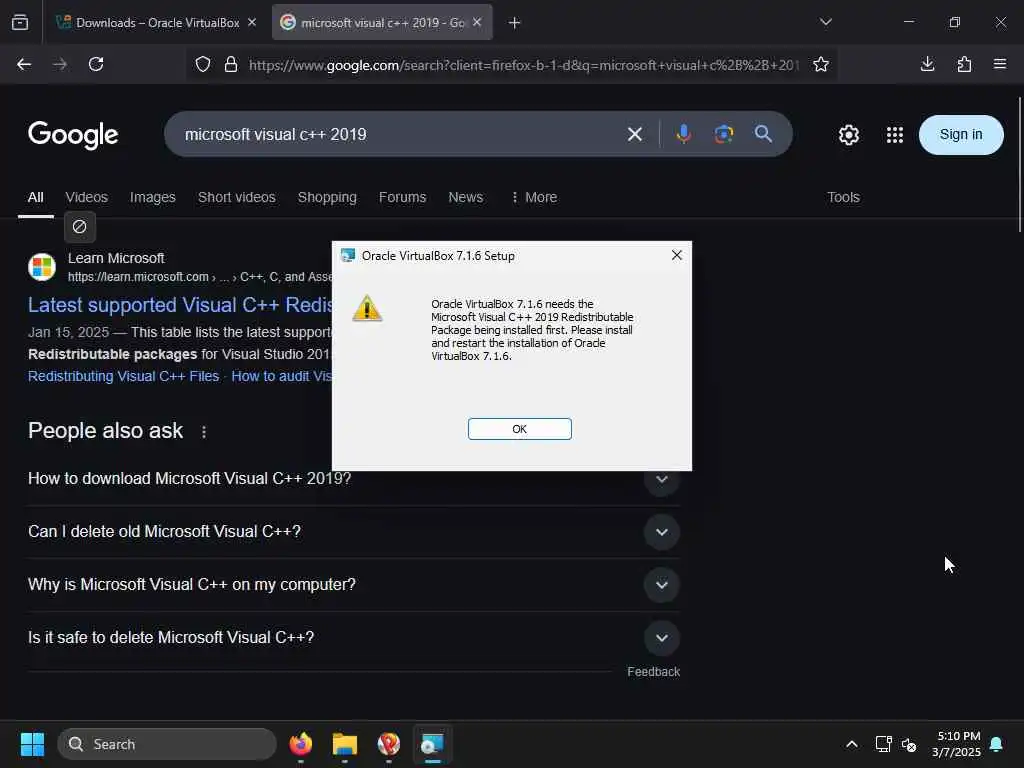
Task: Select the microsoft visual c++ 2019 Google tab
Action: point(383,23)
